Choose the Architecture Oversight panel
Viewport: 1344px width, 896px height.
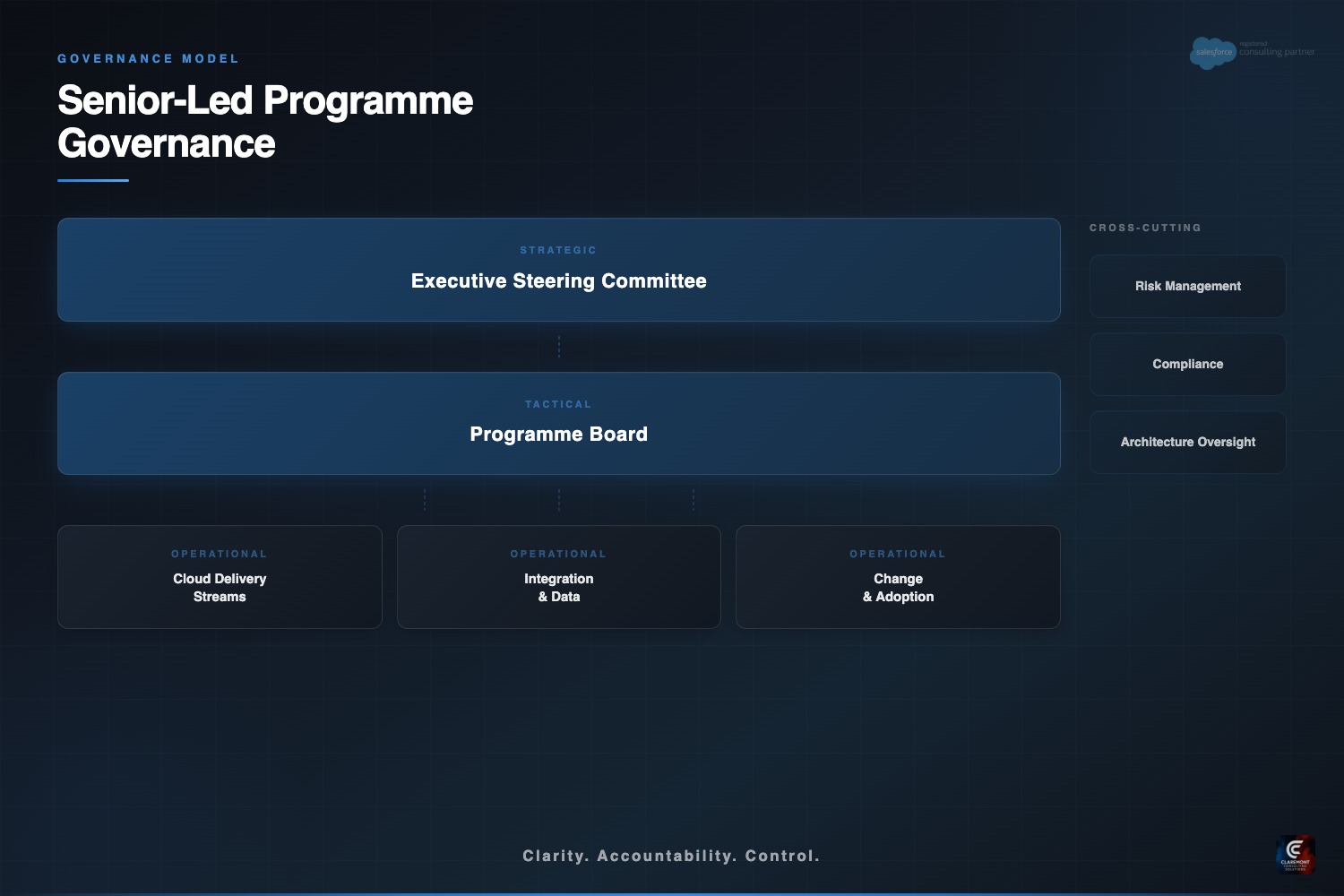1187,443
